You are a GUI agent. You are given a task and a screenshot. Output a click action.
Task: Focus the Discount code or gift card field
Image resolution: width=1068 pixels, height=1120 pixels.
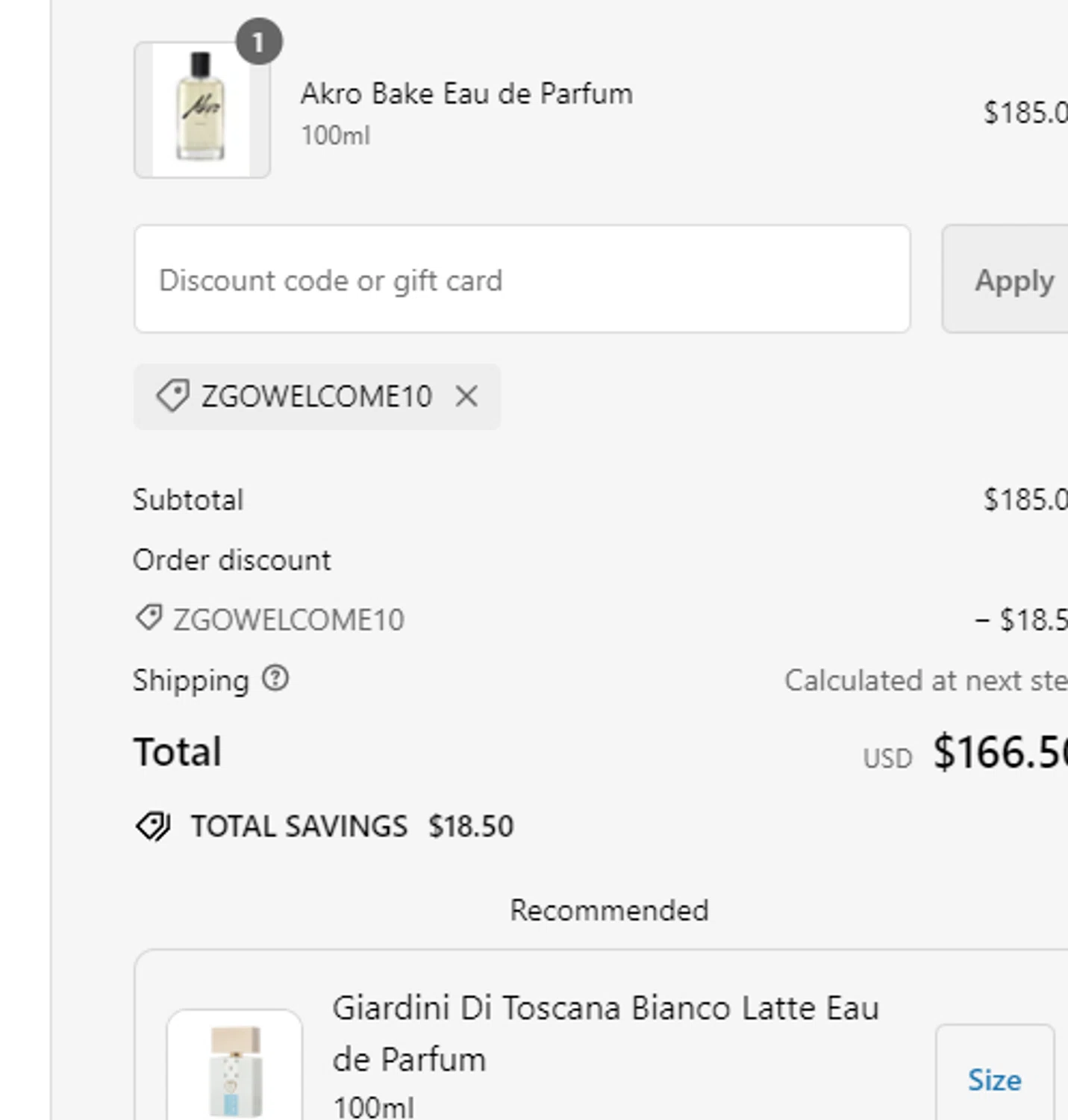522,279
